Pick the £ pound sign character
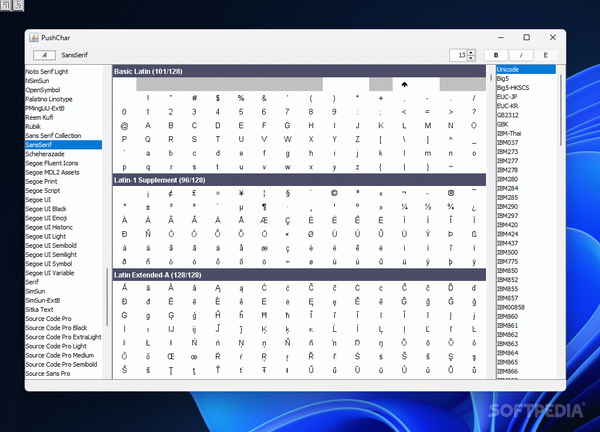600x432 pixels. click(x=194, y=193)
